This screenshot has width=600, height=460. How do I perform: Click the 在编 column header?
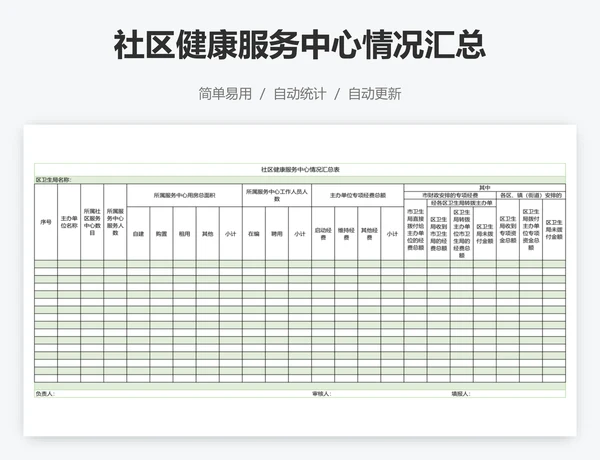point(254,233)
